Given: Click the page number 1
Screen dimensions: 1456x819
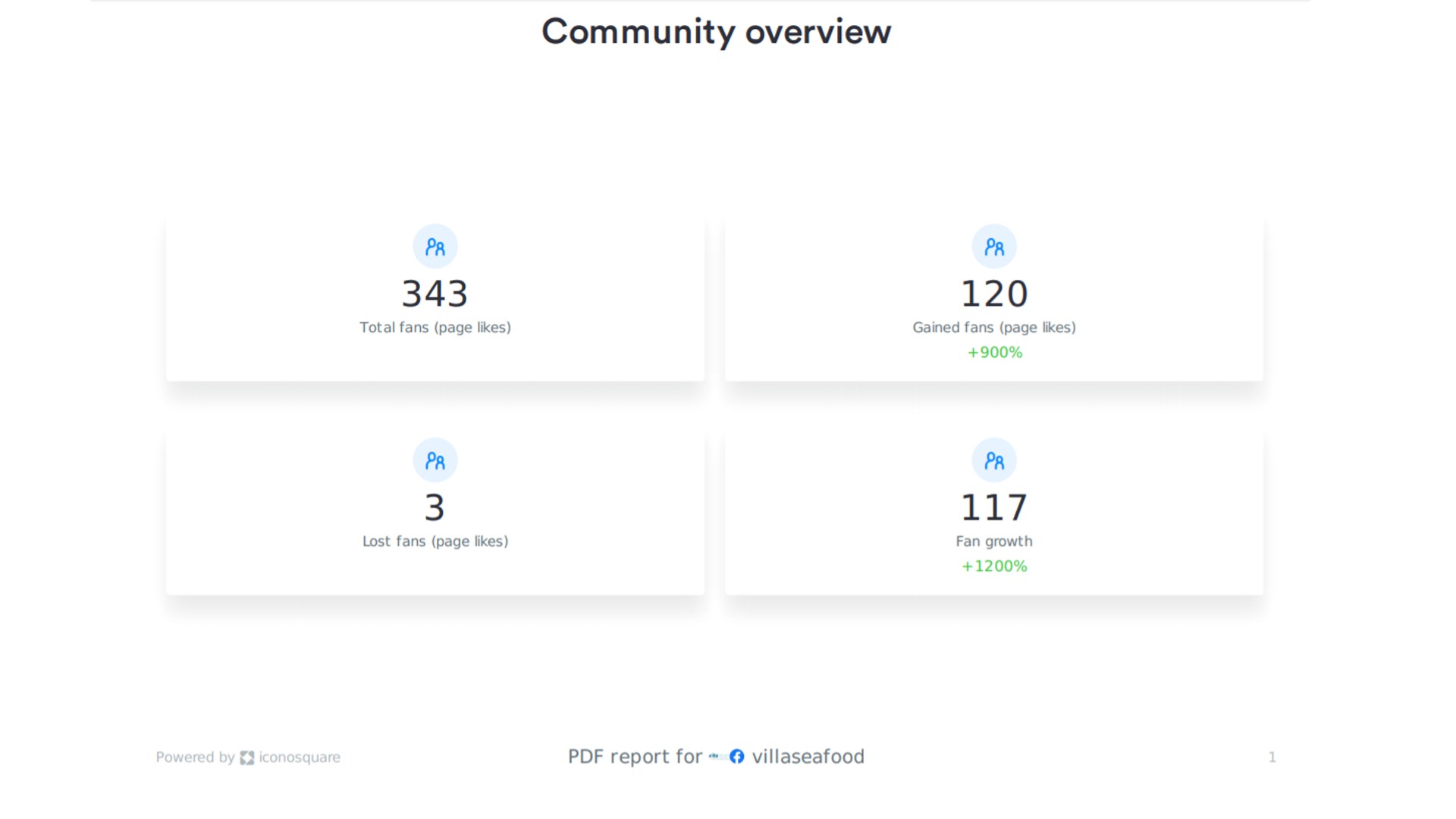Looking at the screenshot, I should pyautogui.click(x=1272, y=757).
